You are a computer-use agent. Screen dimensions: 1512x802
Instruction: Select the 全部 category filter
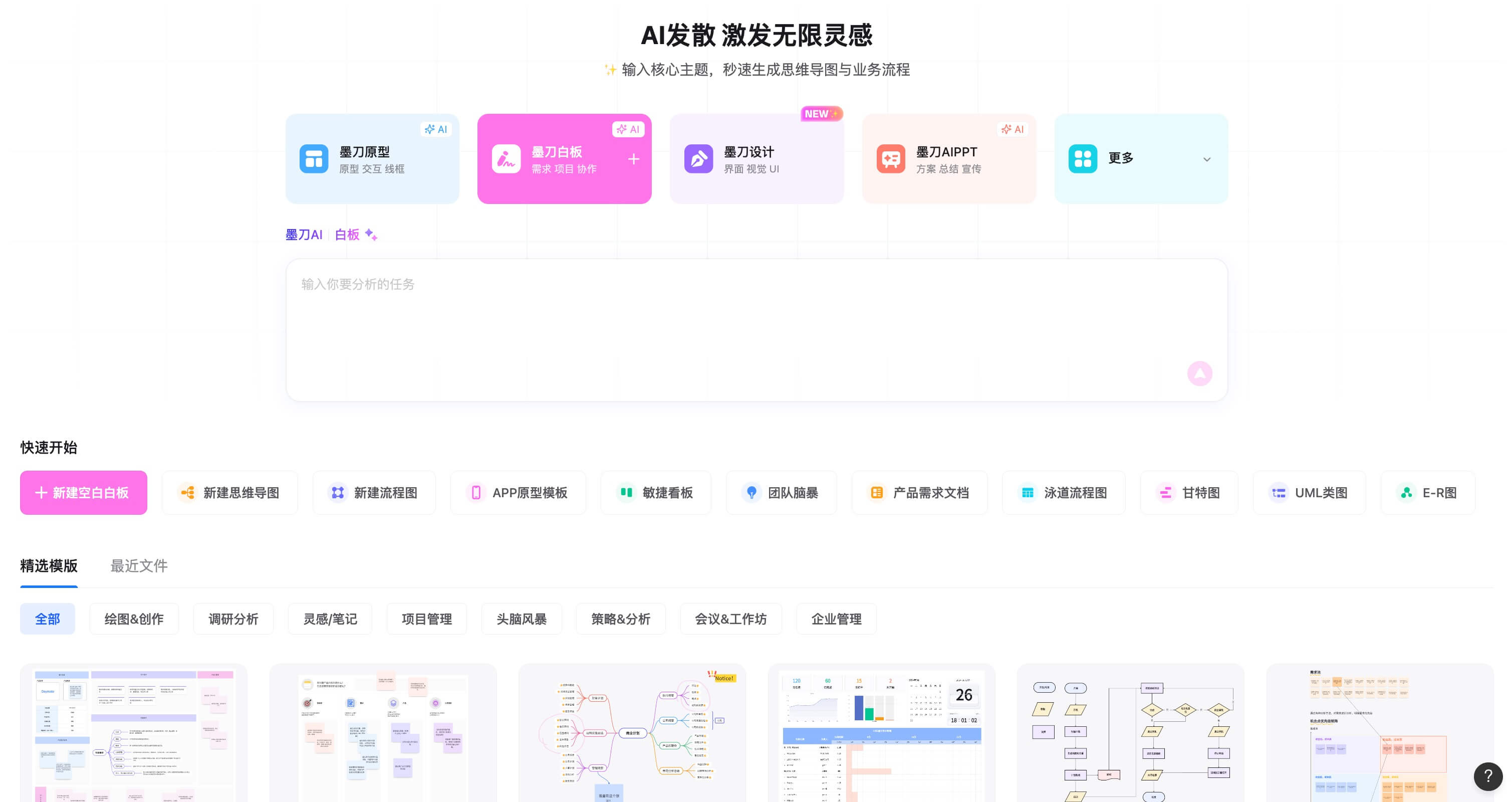(x=48, y=619)
